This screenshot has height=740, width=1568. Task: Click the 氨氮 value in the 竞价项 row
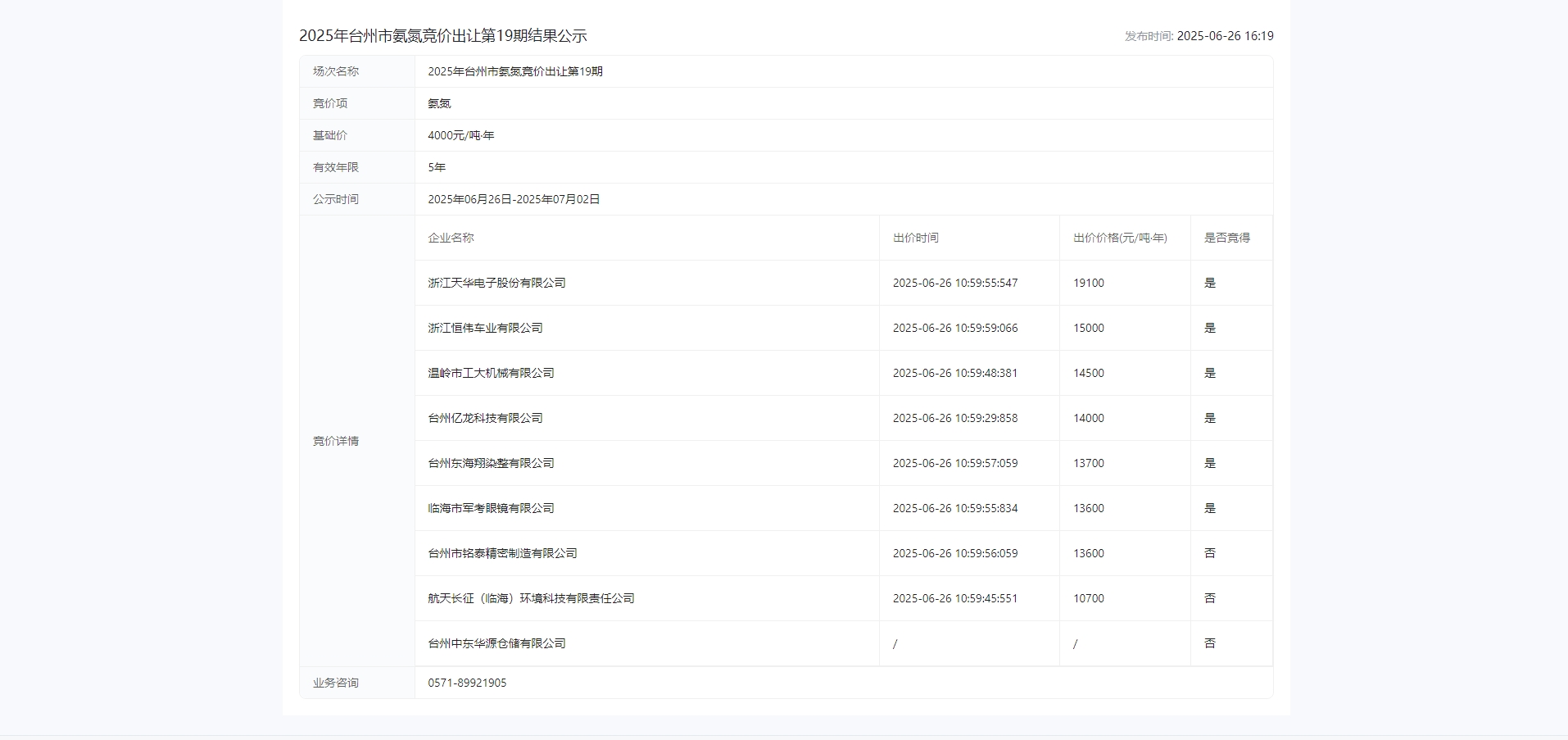click(439, 103)
